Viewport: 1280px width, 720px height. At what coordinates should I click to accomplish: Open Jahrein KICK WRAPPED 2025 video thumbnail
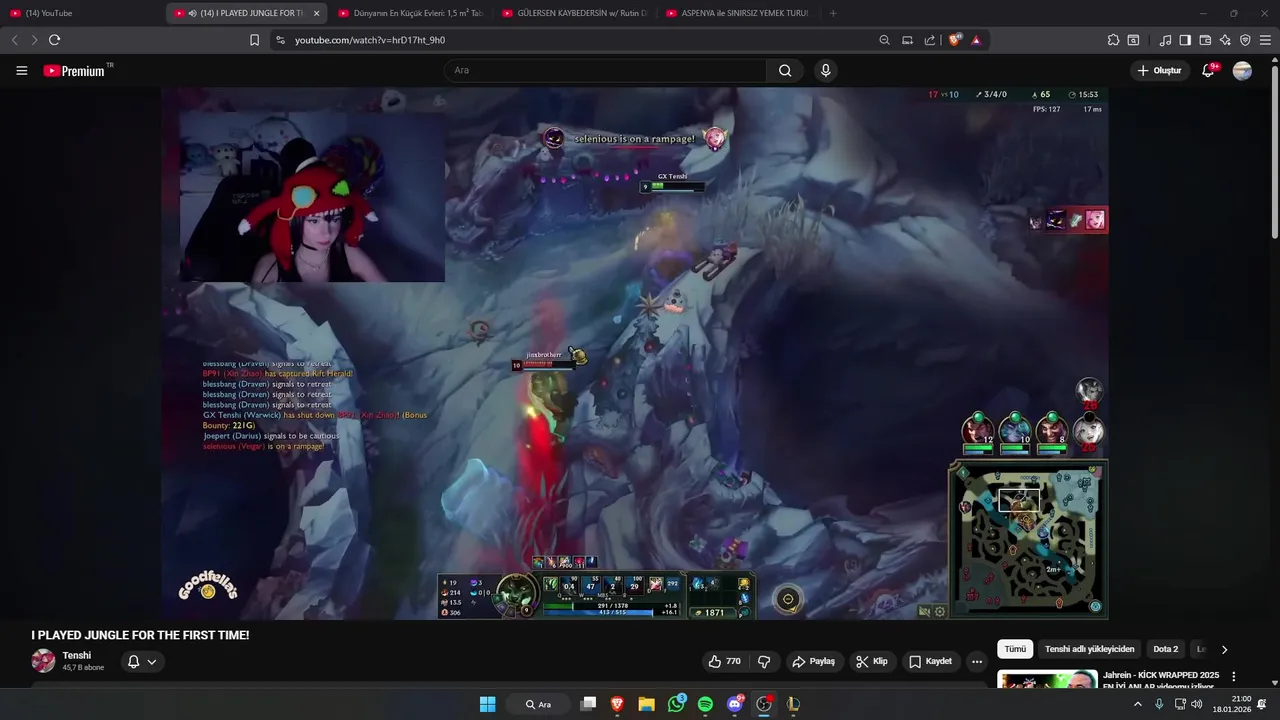tap(1047, 679)
